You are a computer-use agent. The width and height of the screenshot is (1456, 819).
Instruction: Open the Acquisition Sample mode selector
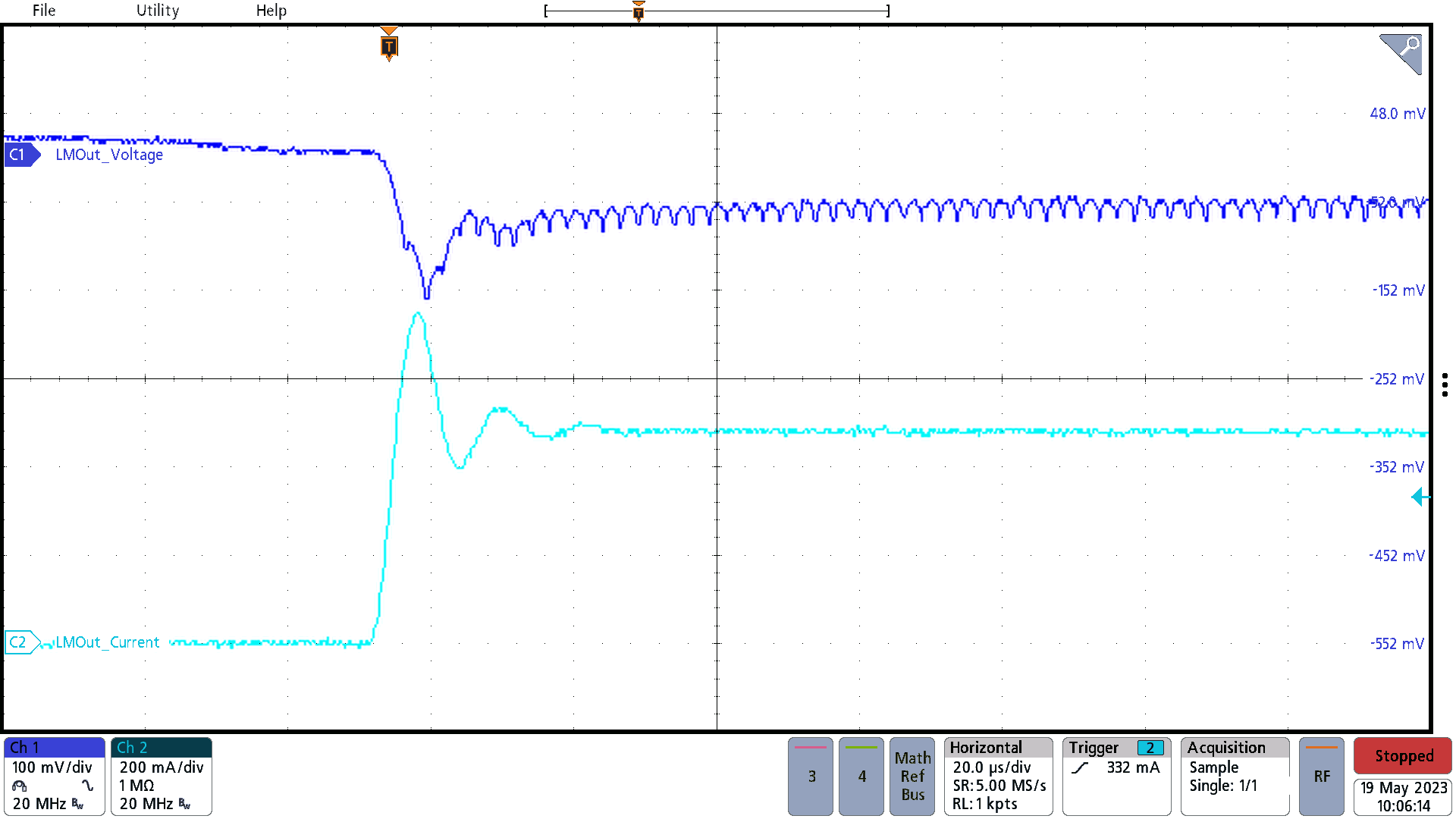(x=1213, y=767)
